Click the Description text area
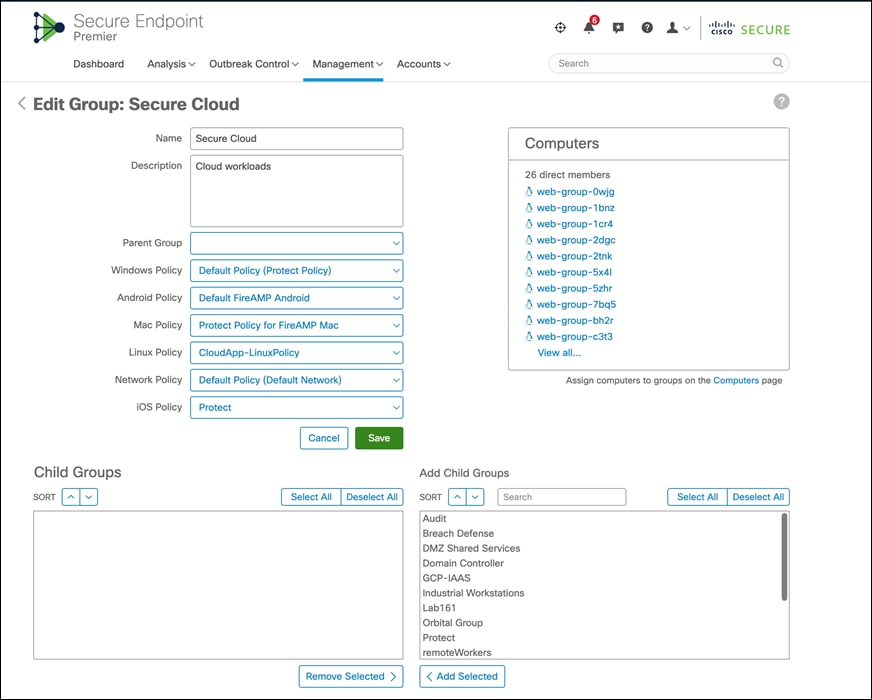 tap(296, 191)
